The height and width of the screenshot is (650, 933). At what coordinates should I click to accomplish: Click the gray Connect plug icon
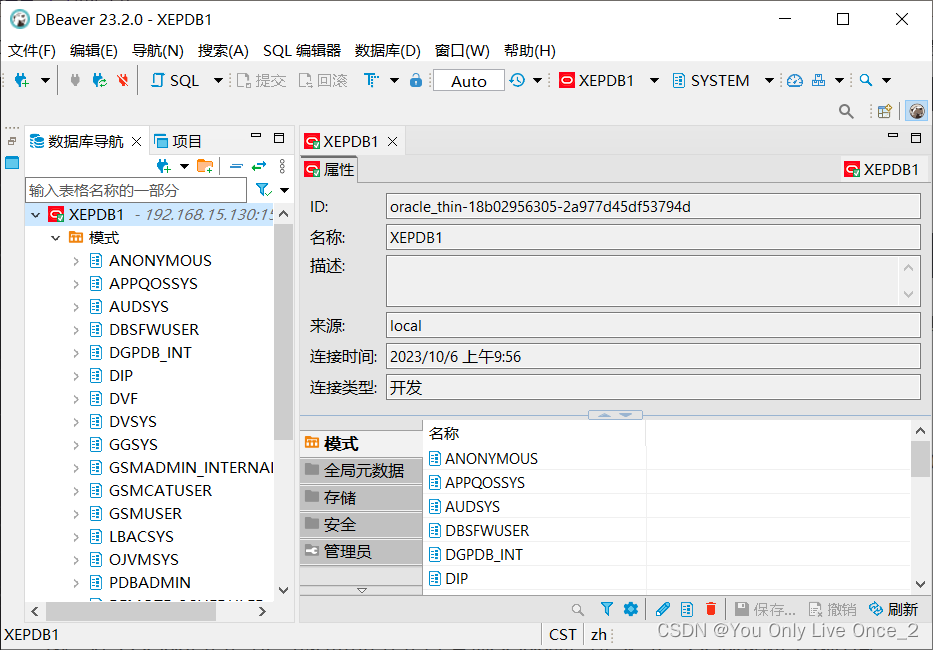click(x=75, y=80)
